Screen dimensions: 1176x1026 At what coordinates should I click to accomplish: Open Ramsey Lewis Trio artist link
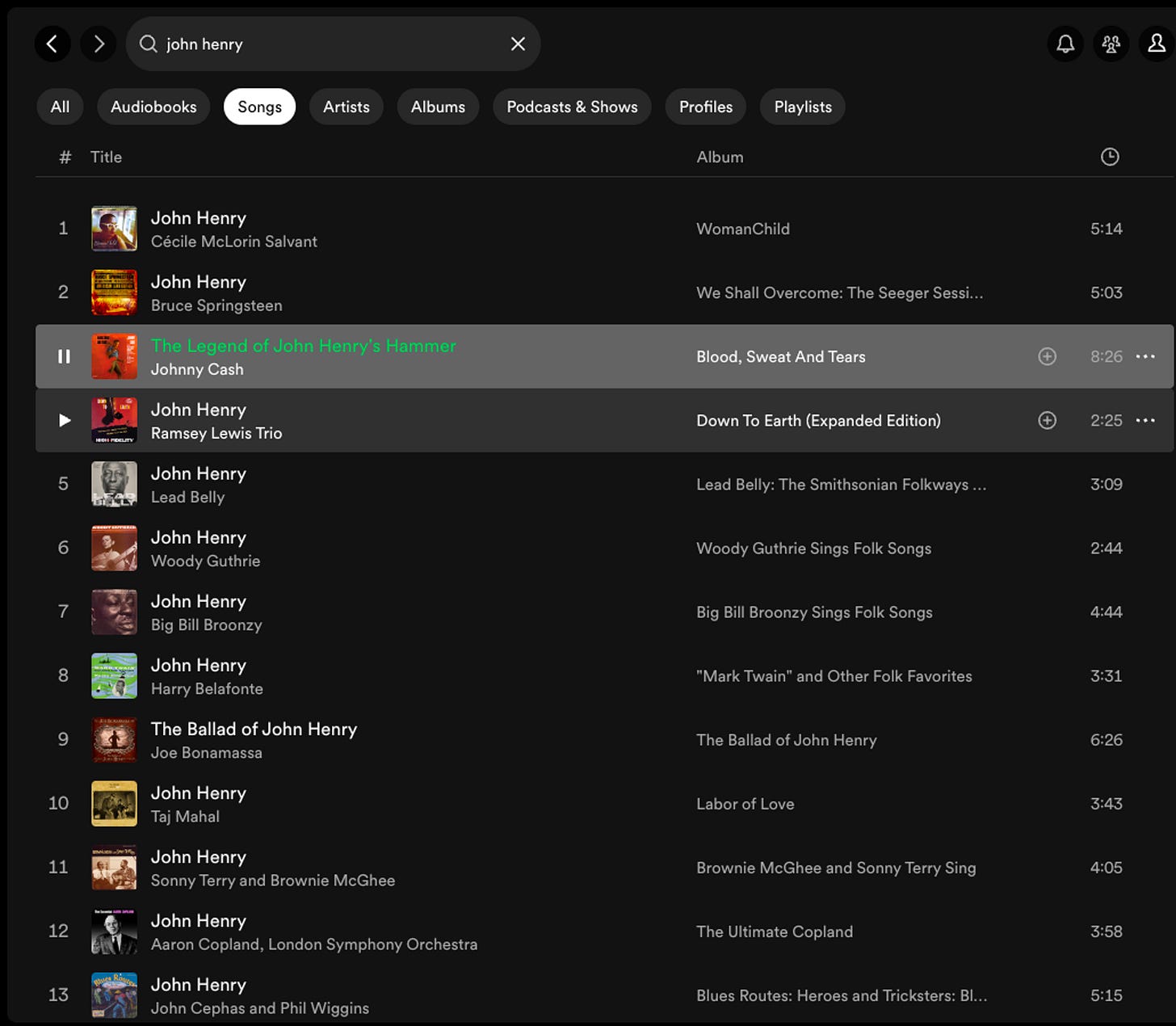216,433
